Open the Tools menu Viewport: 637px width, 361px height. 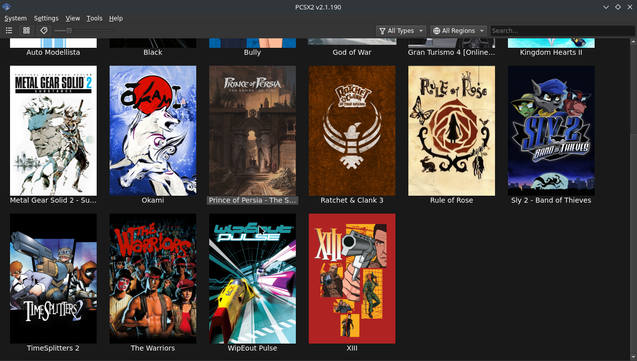coord(94,18)
